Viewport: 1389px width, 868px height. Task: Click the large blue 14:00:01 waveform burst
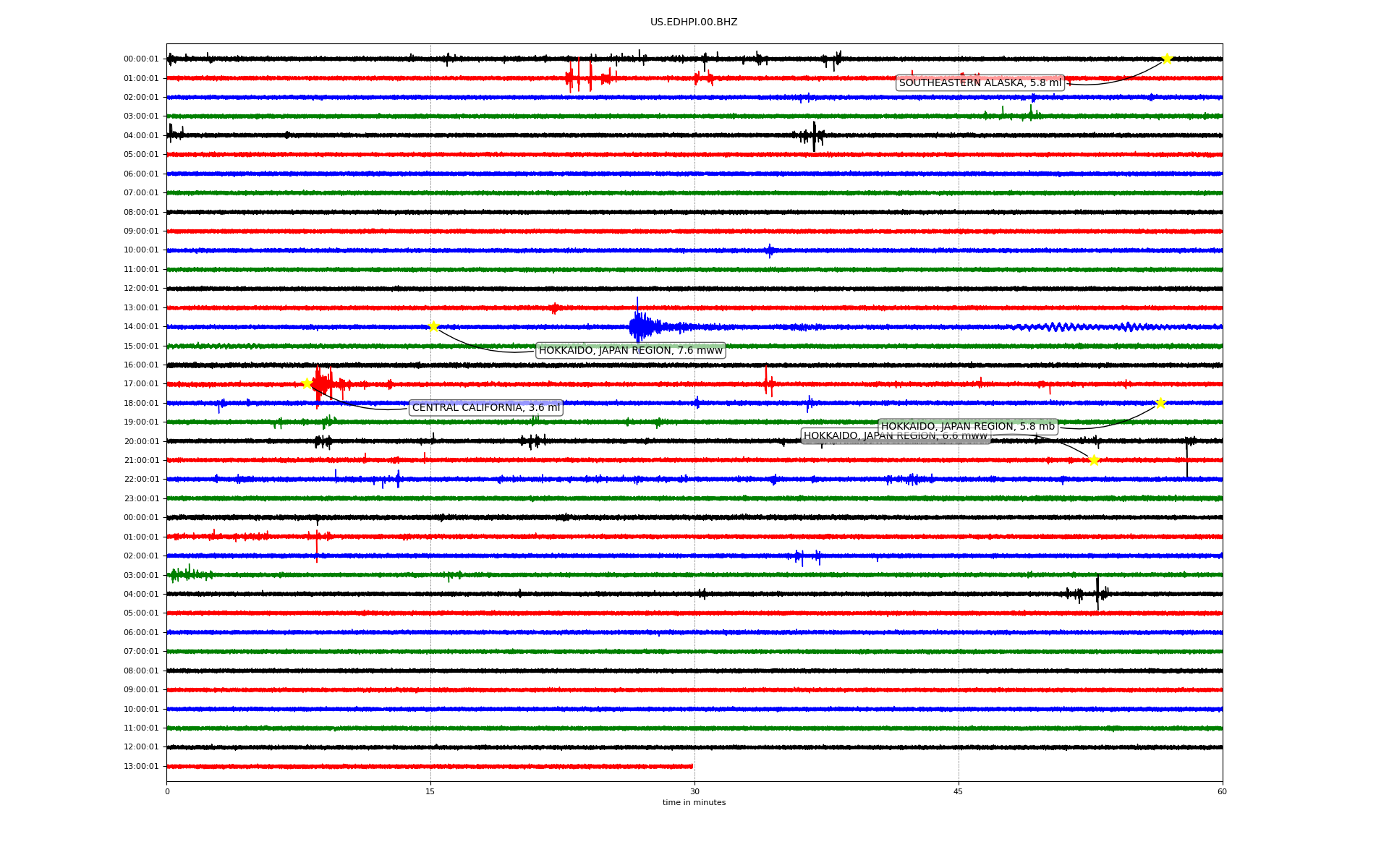click(x=639, y=326)
